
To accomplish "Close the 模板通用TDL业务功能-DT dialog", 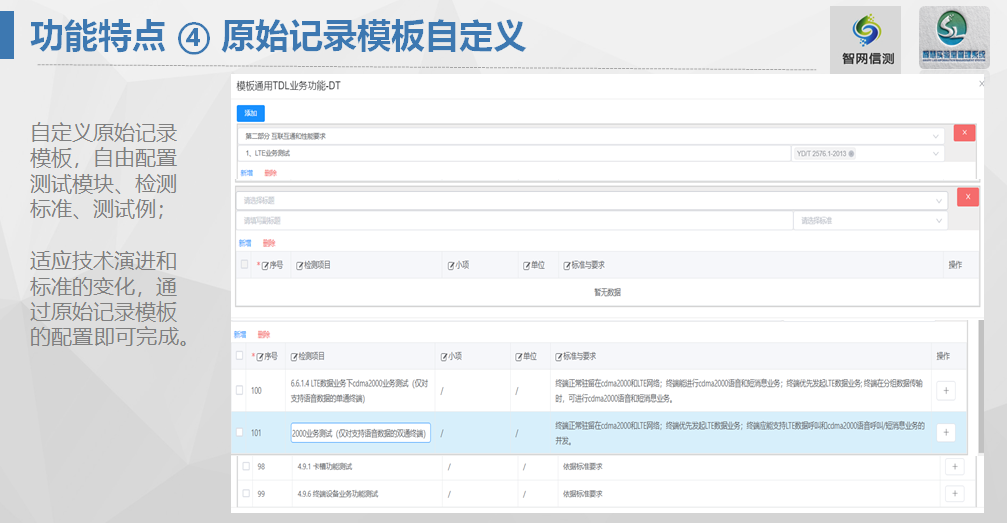I will [981, 84].
